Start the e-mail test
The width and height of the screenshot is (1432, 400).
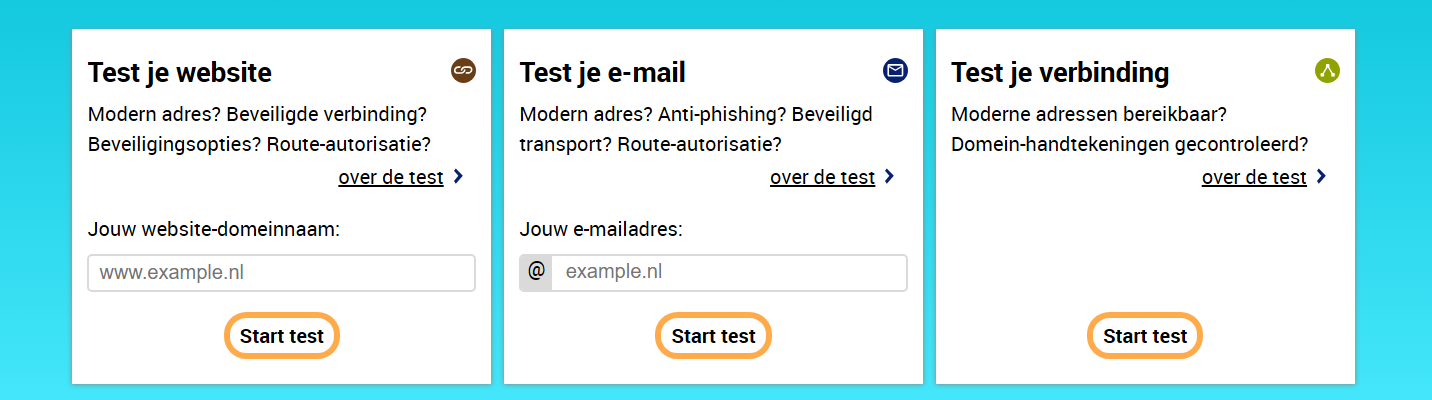(714, 336)
